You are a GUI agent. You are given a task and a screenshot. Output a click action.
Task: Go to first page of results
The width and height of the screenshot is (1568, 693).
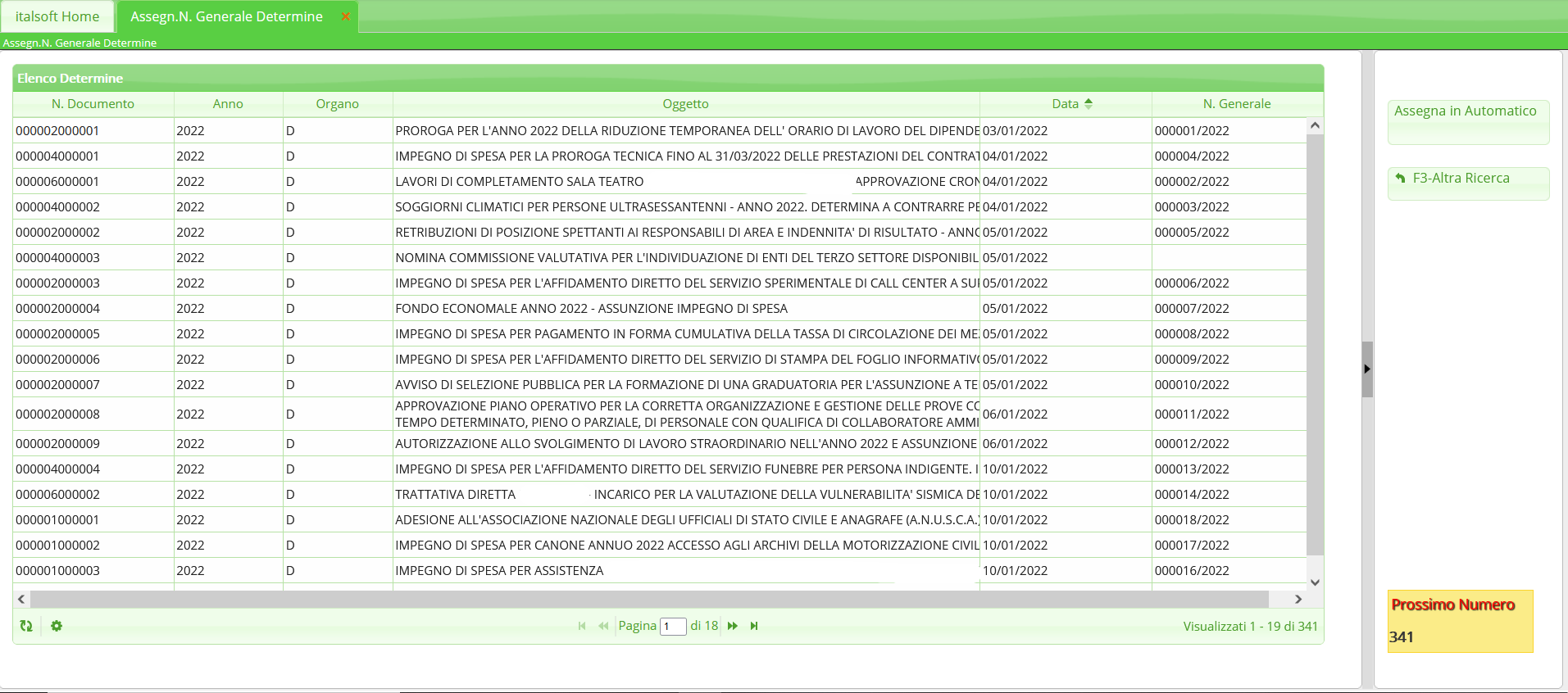[582, 626]
